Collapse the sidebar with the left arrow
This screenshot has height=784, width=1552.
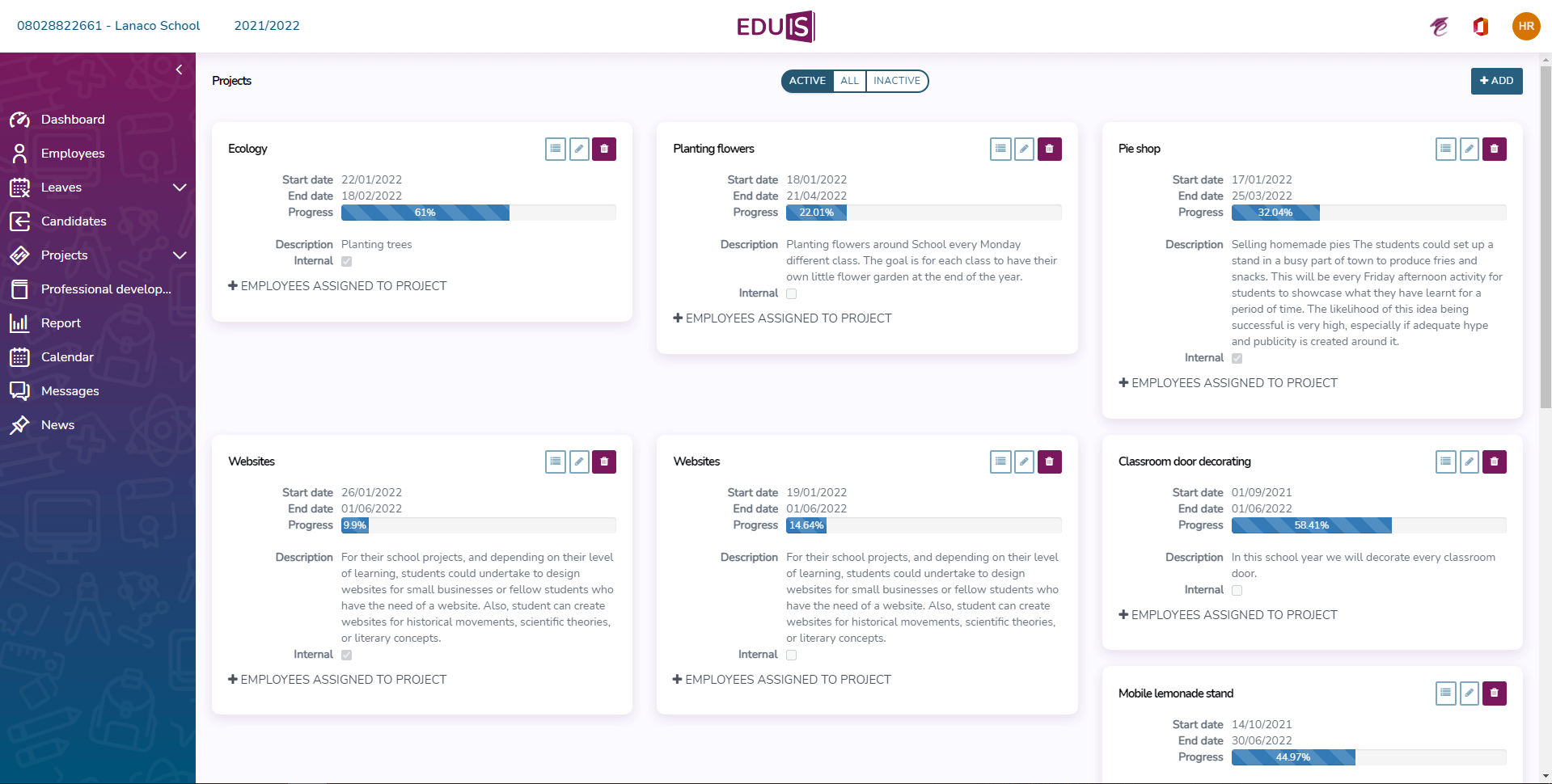179,70
